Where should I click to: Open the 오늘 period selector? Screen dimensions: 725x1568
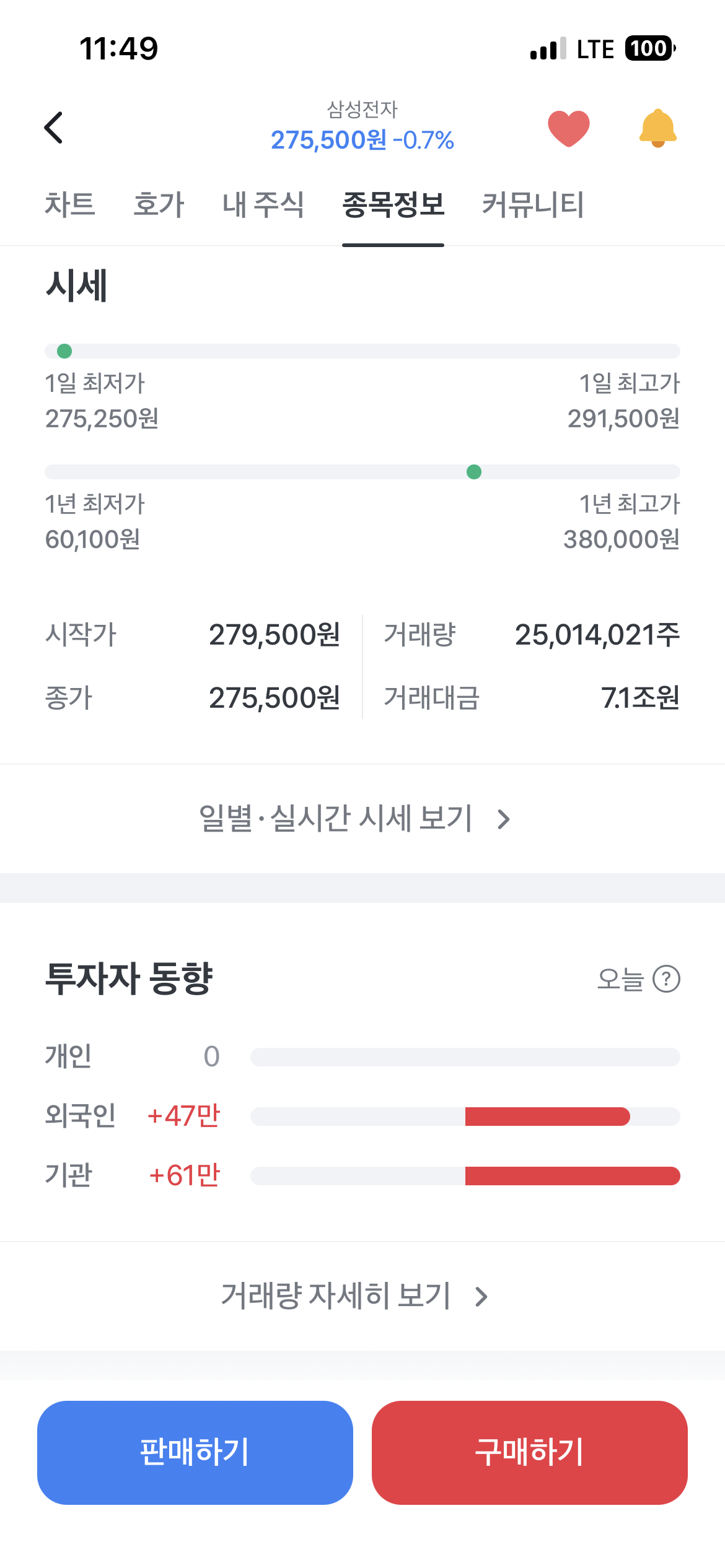click(620, 979)
